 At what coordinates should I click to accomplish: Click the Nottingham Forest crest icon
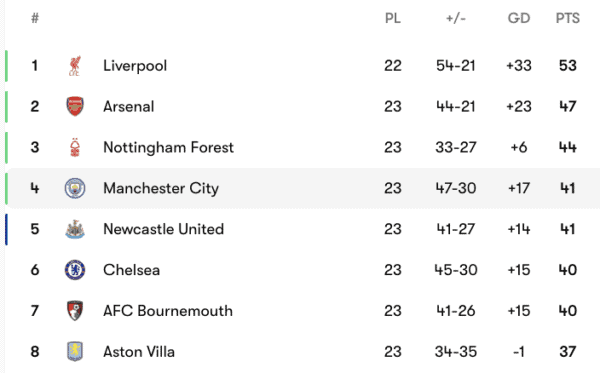click(x=75, y=147)
